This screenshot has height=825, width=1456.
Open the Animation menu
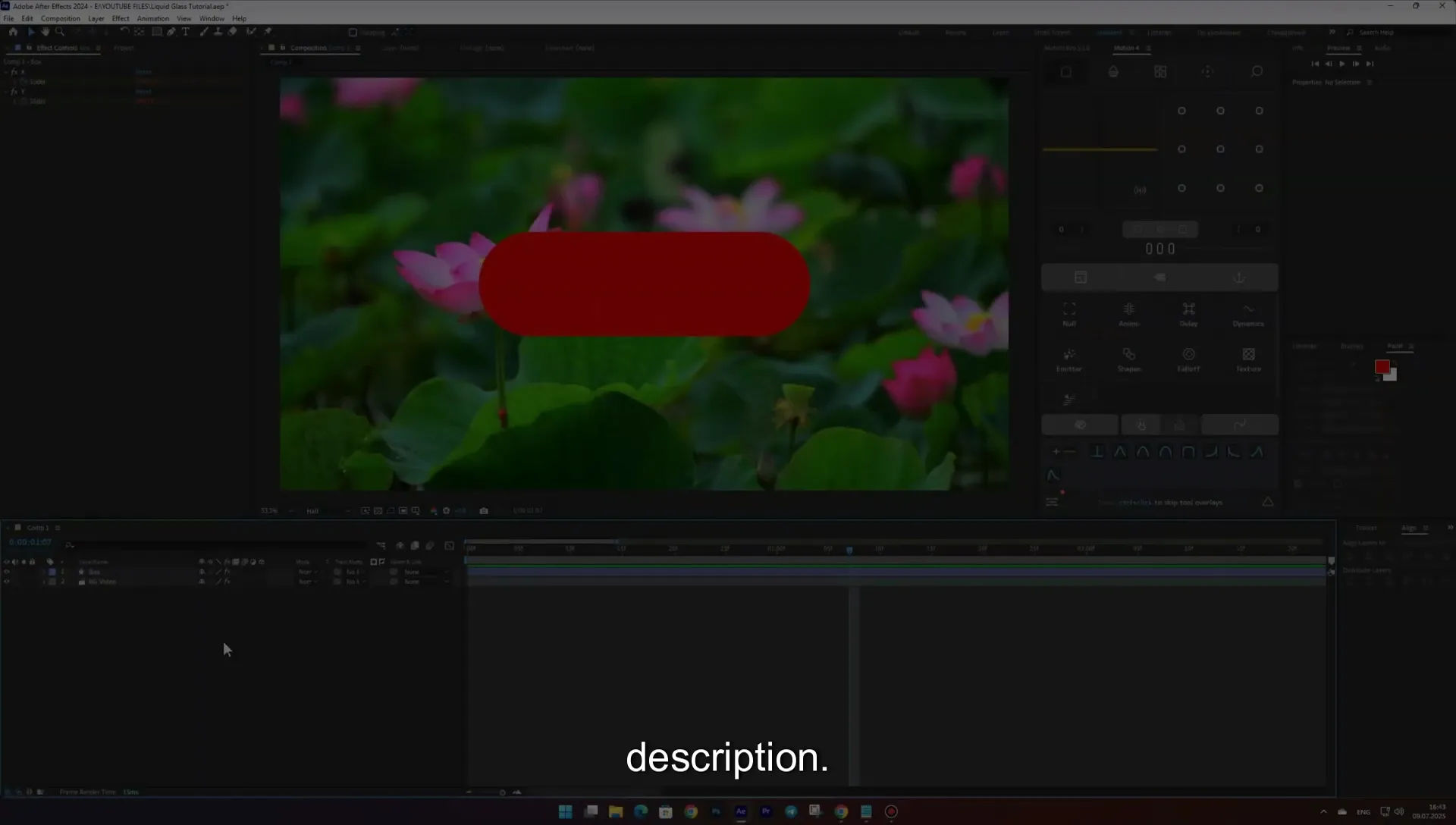(153, 18)
